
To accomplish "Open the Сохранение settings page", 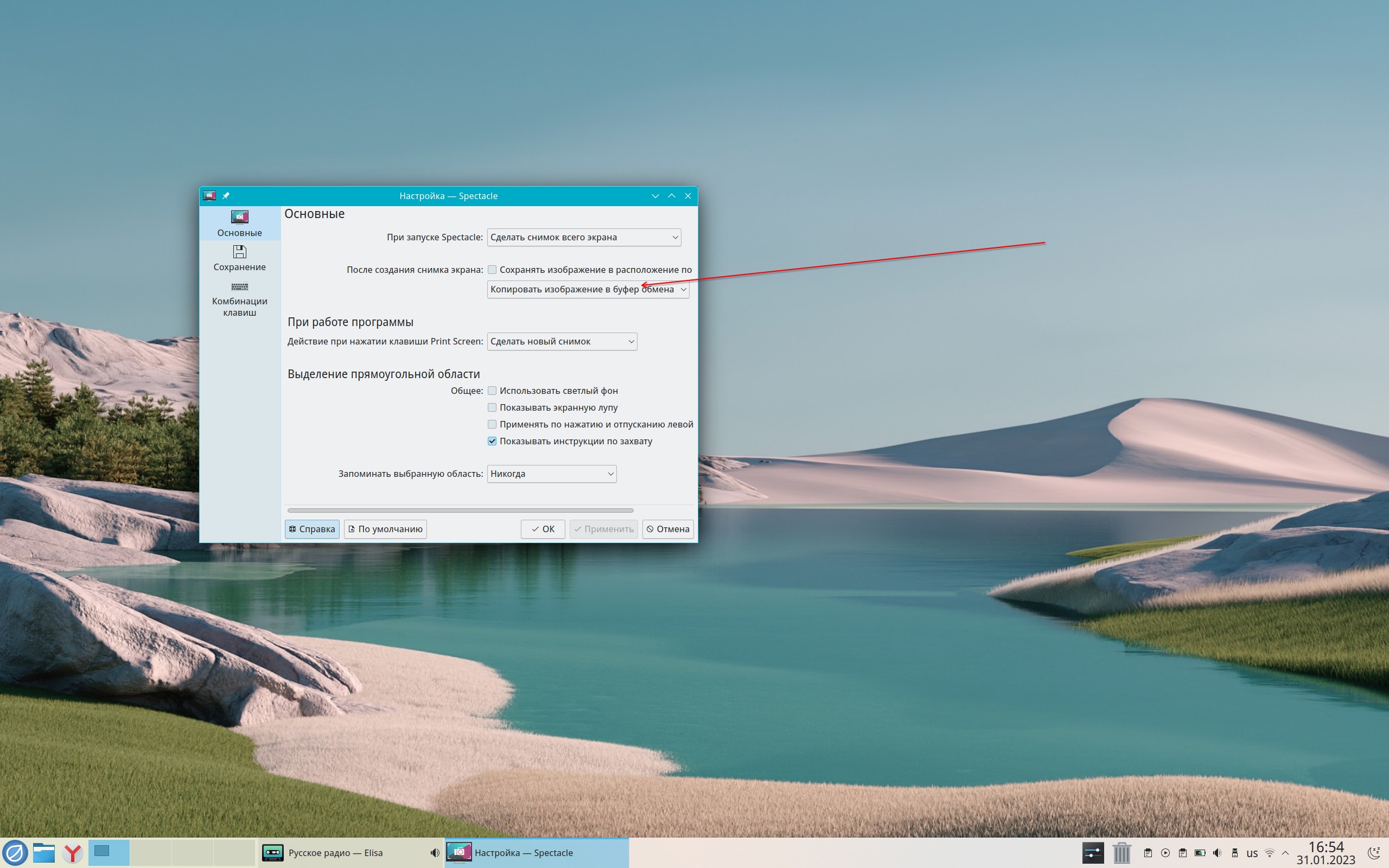I will [x=239, y=258].
